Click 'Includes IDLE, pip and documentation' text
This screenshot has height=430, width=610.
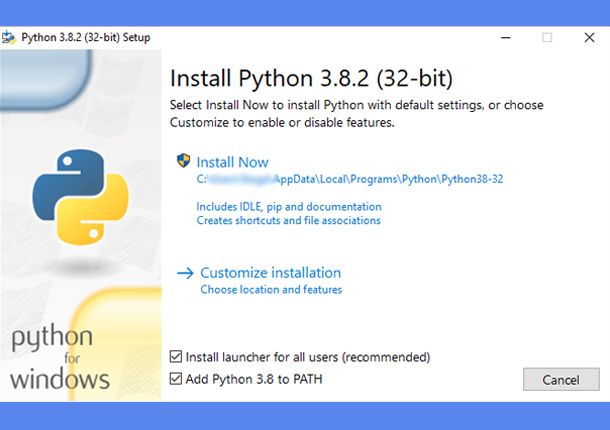289,207
